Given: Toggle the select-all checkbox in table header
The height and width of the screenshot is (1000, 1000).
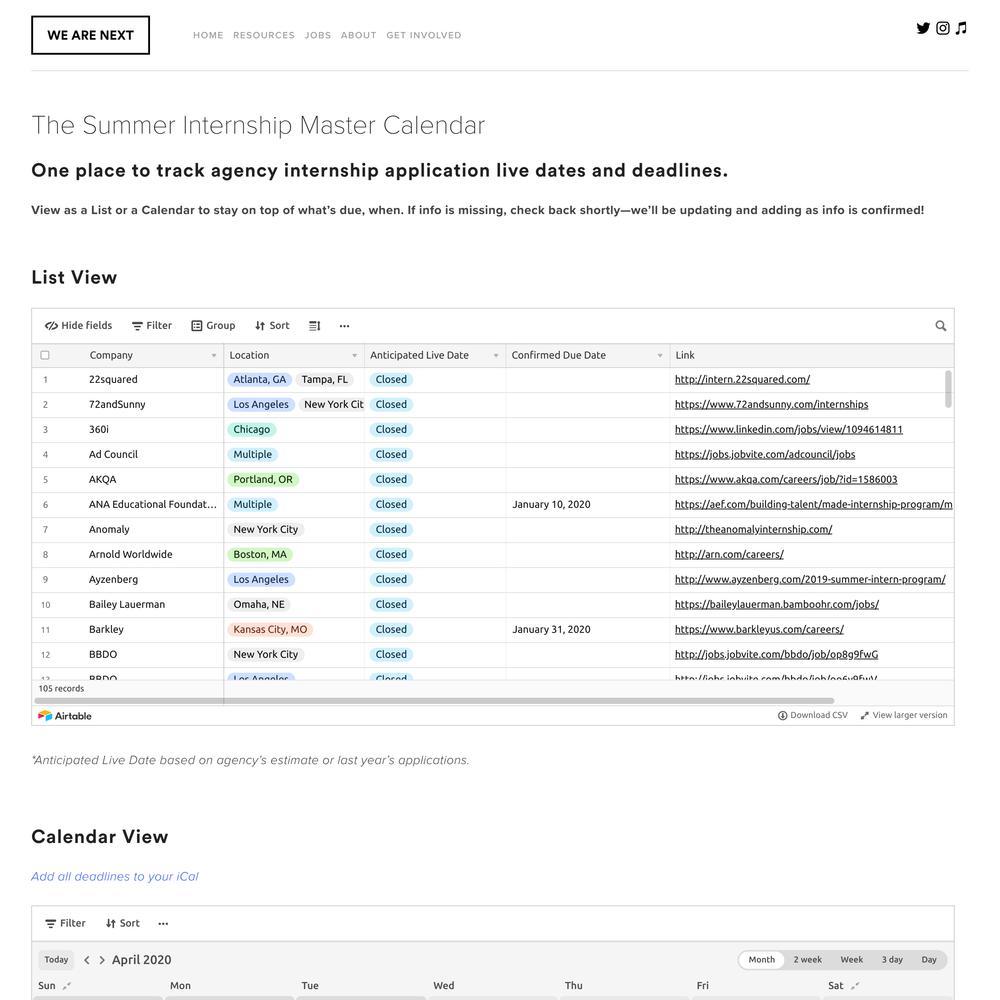Looking at the screenshot, I should tap(45, 355).
